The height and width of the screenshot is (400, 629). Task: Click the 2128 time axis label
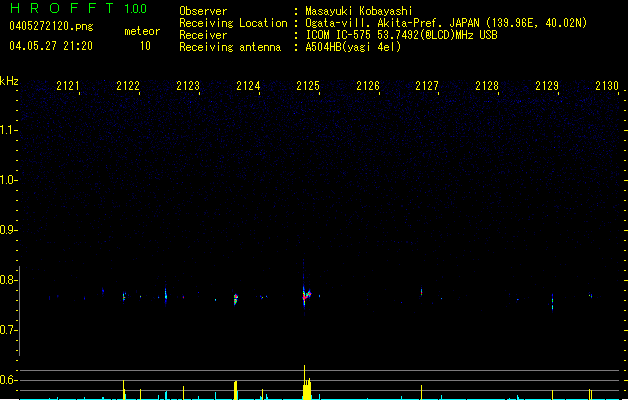pyautogui.click(x=487, y=86)
